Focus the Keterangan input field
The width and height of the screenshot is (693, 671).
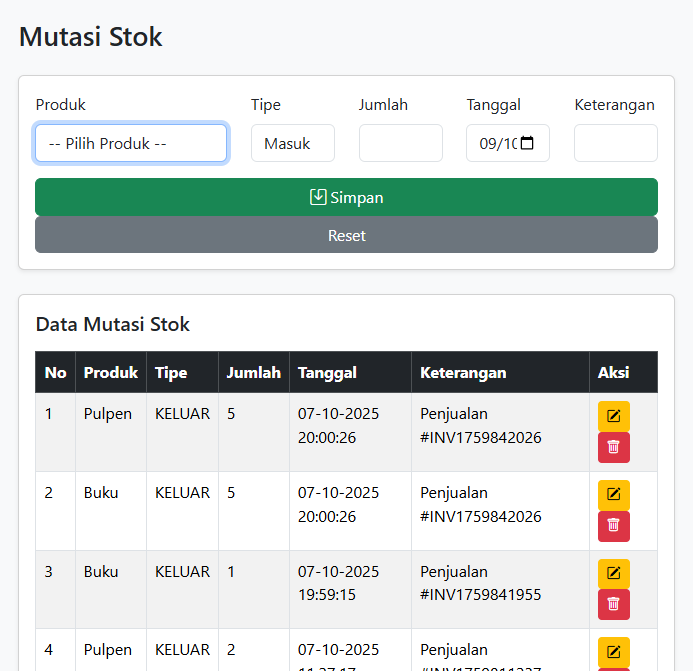point(616,143)
